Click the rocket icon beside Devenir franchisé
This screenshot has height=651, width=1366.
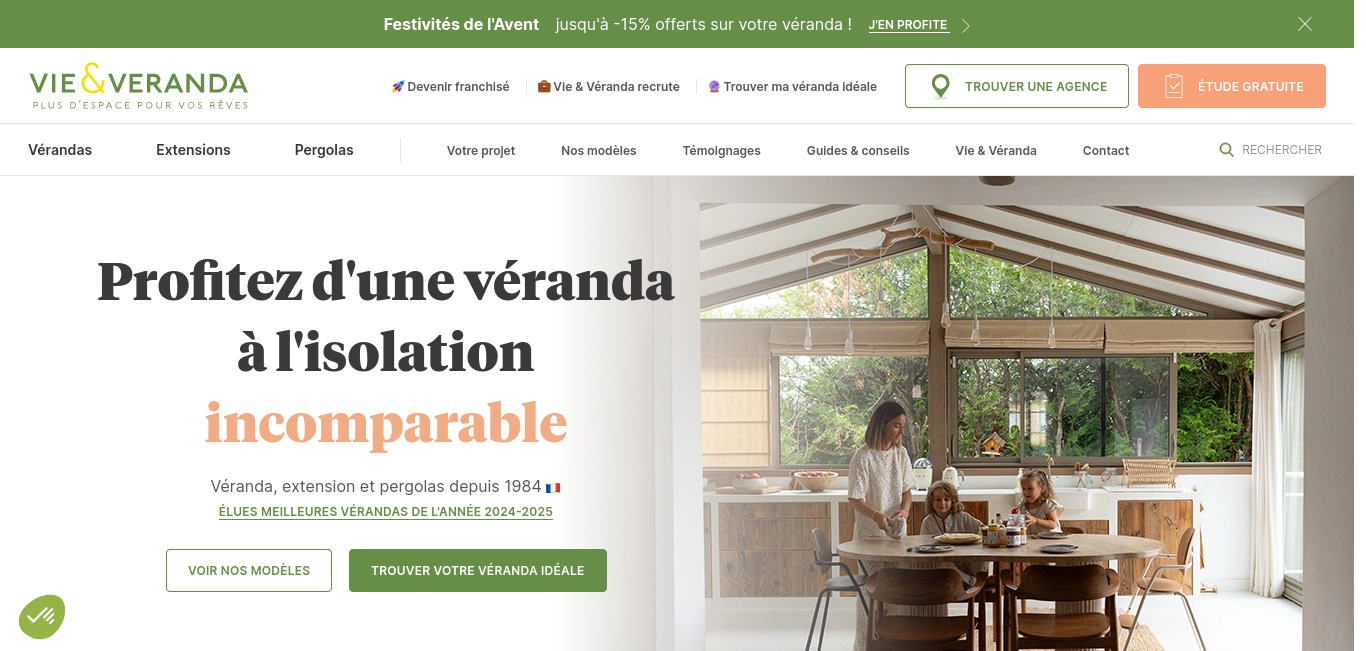tap(398, 87)
